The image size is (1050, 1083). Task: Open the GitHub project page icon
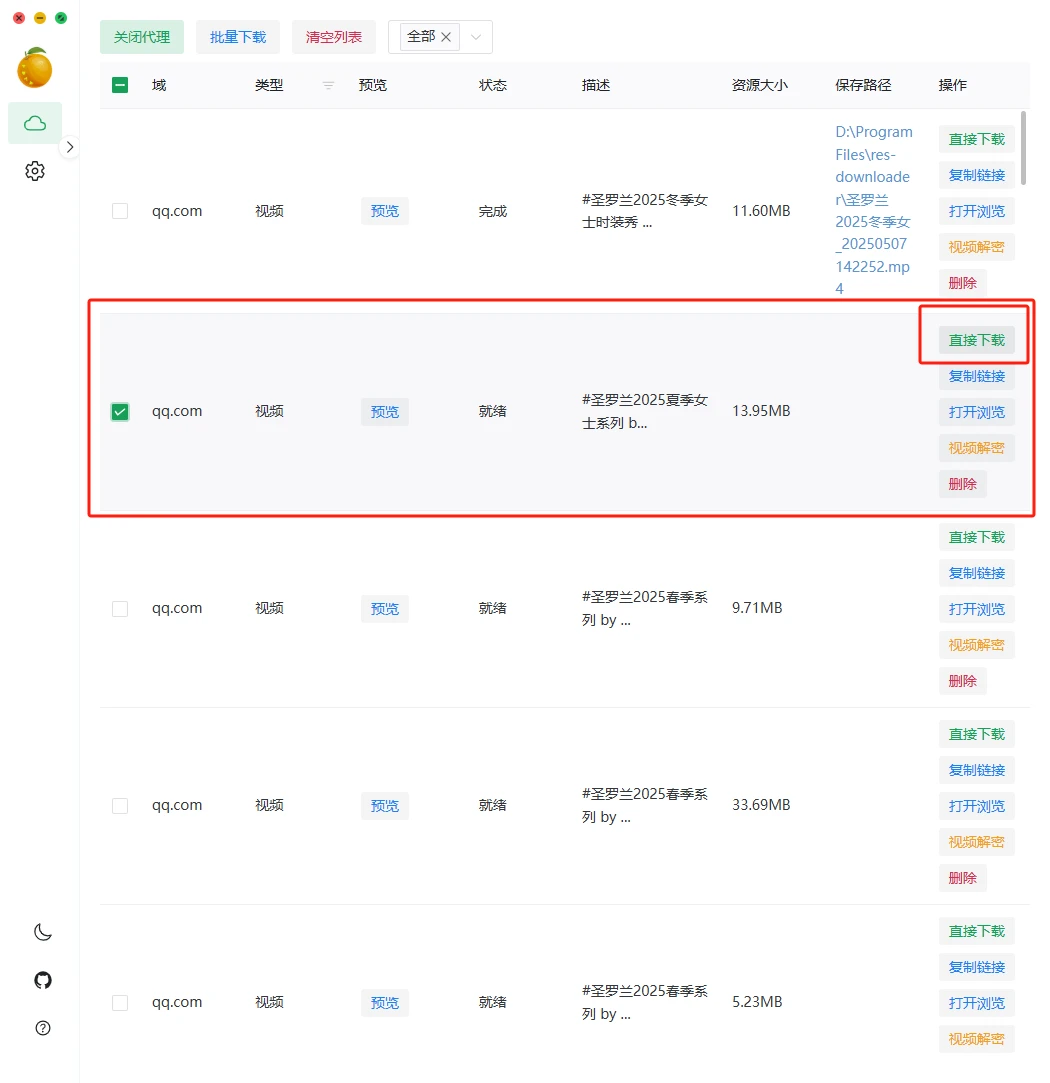[x=42, y=980]
